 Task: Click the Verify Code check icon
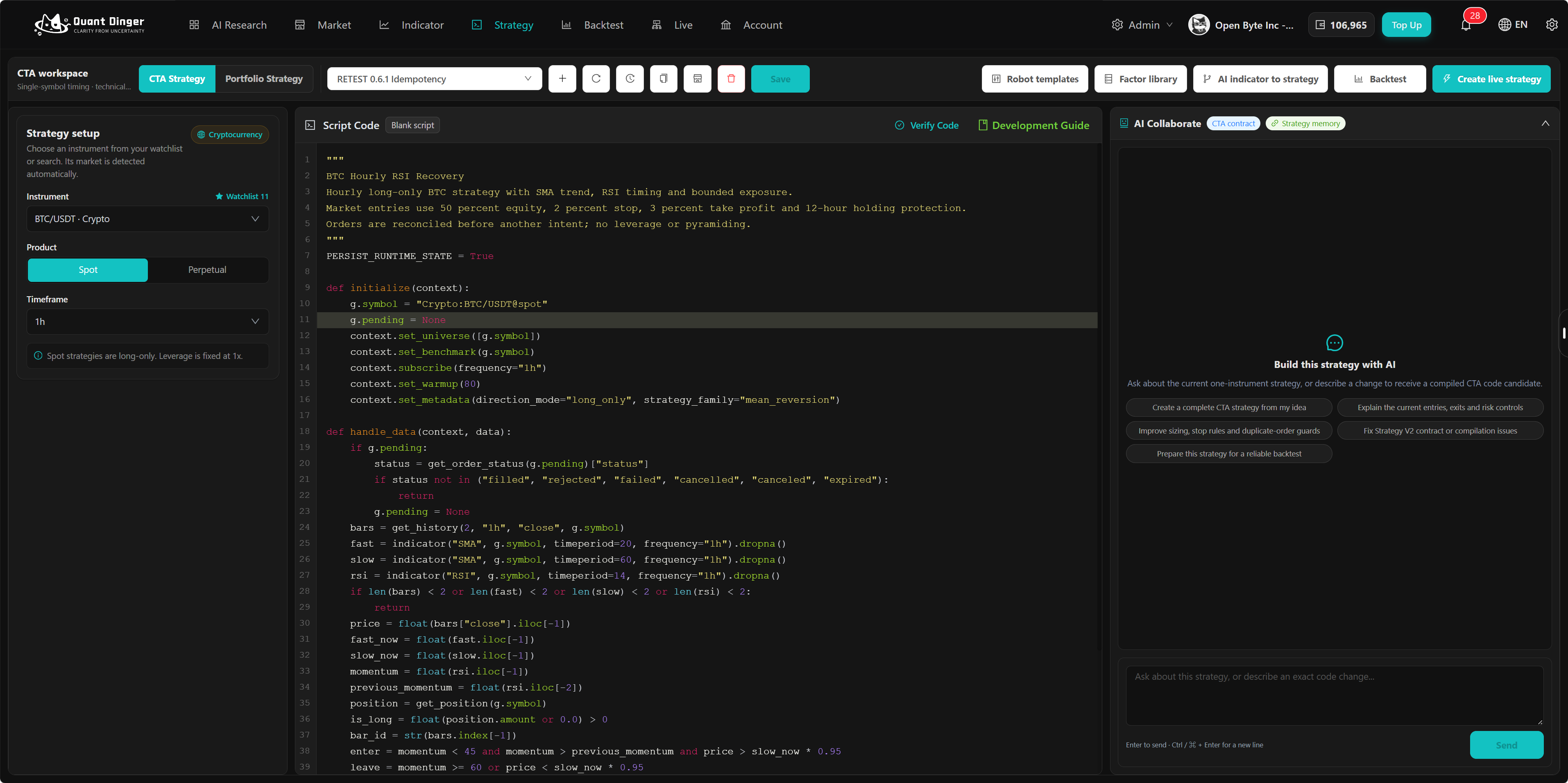tap(899, 125)
